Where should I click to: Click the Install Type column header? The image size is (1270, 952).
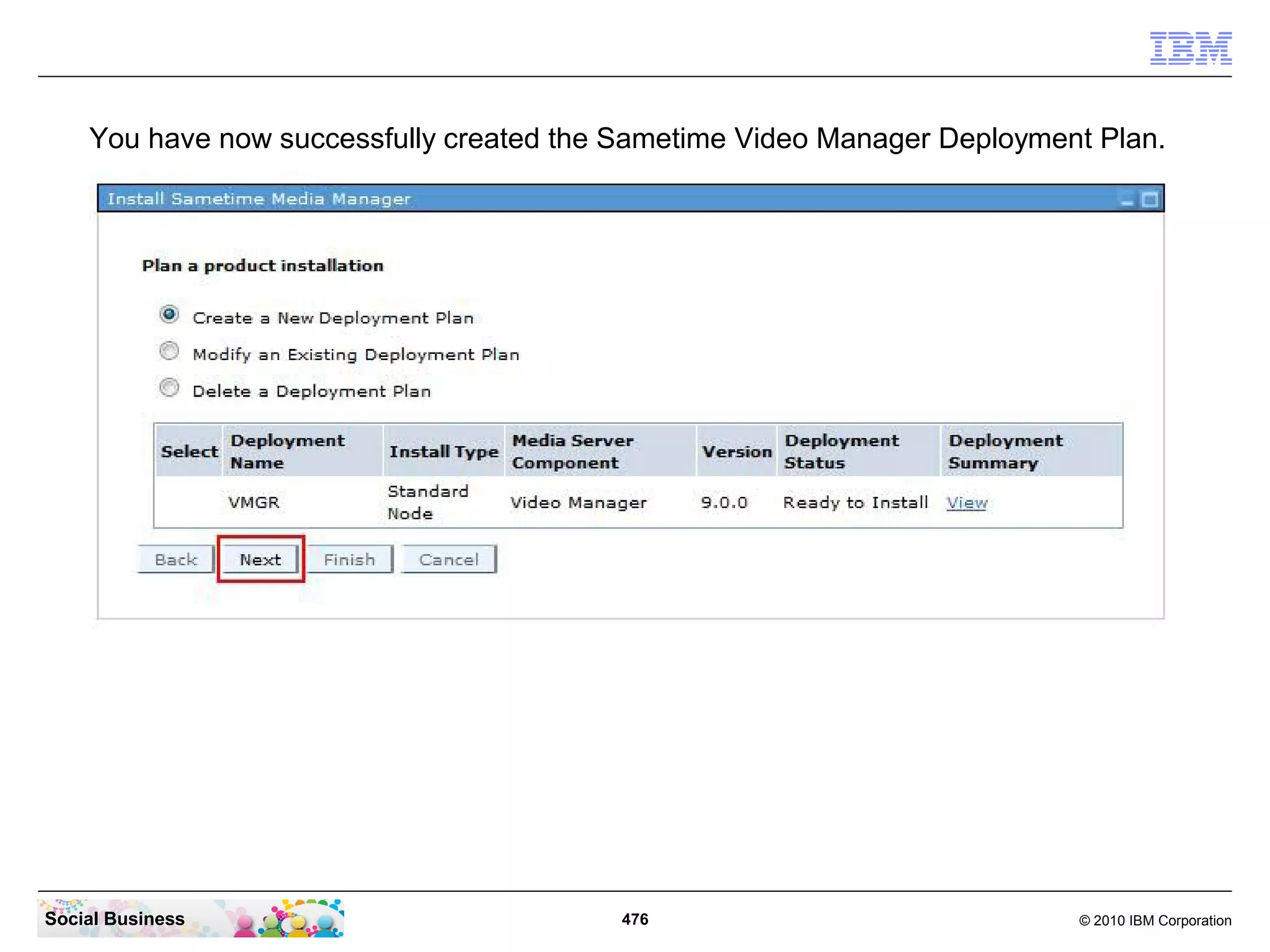click(x=444, y=451)
